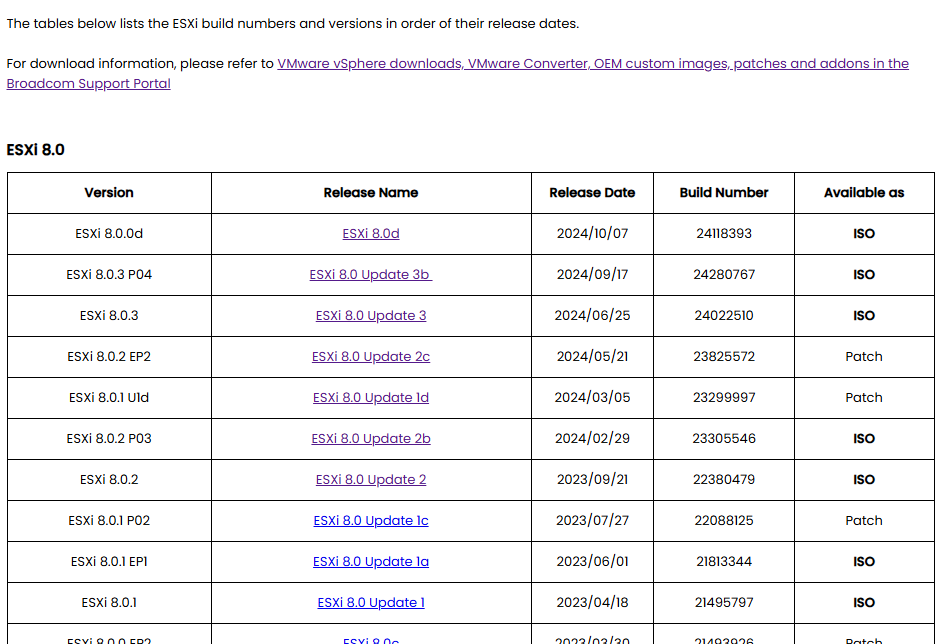943x644 pixels.
Task: Click release date 2024/02/29
Action: tap(592, 438)
